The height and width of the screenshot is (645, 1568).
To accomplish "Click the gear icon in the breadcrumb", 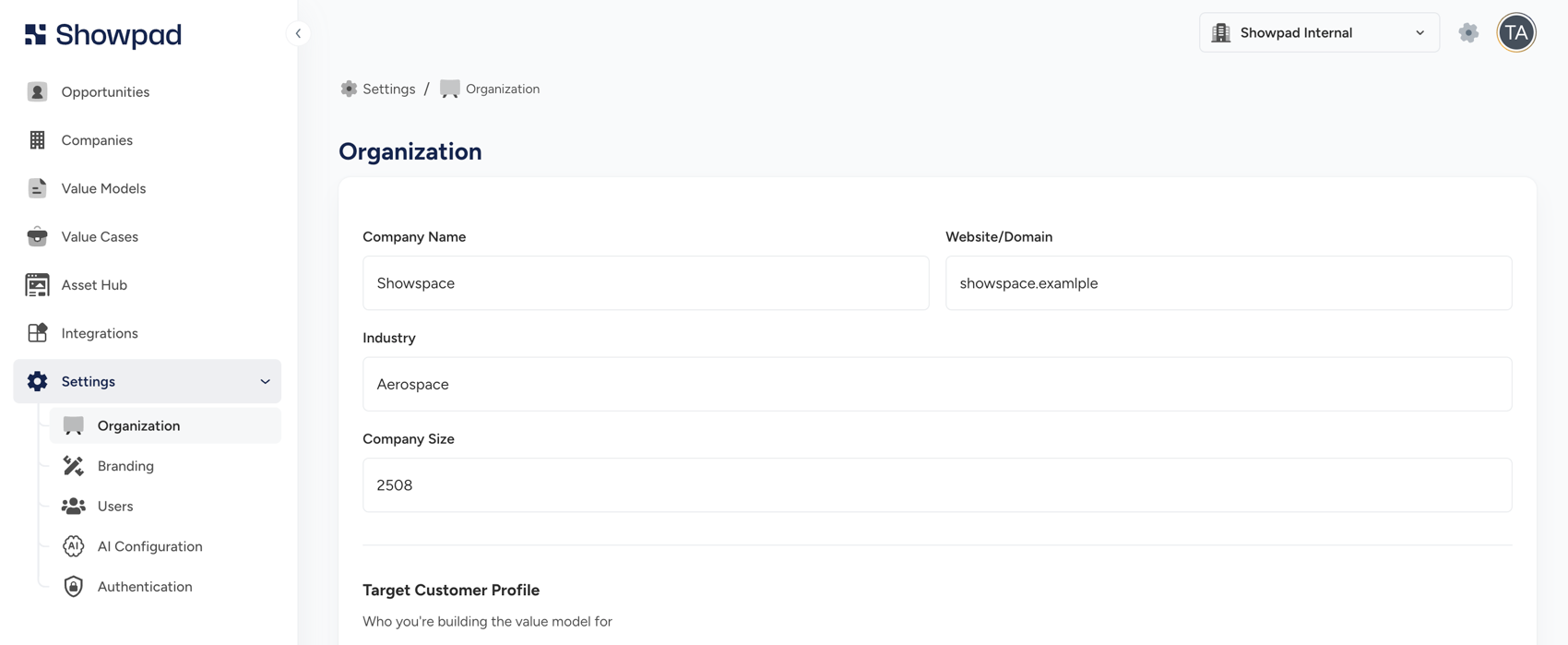I will (x=349, y=89).
